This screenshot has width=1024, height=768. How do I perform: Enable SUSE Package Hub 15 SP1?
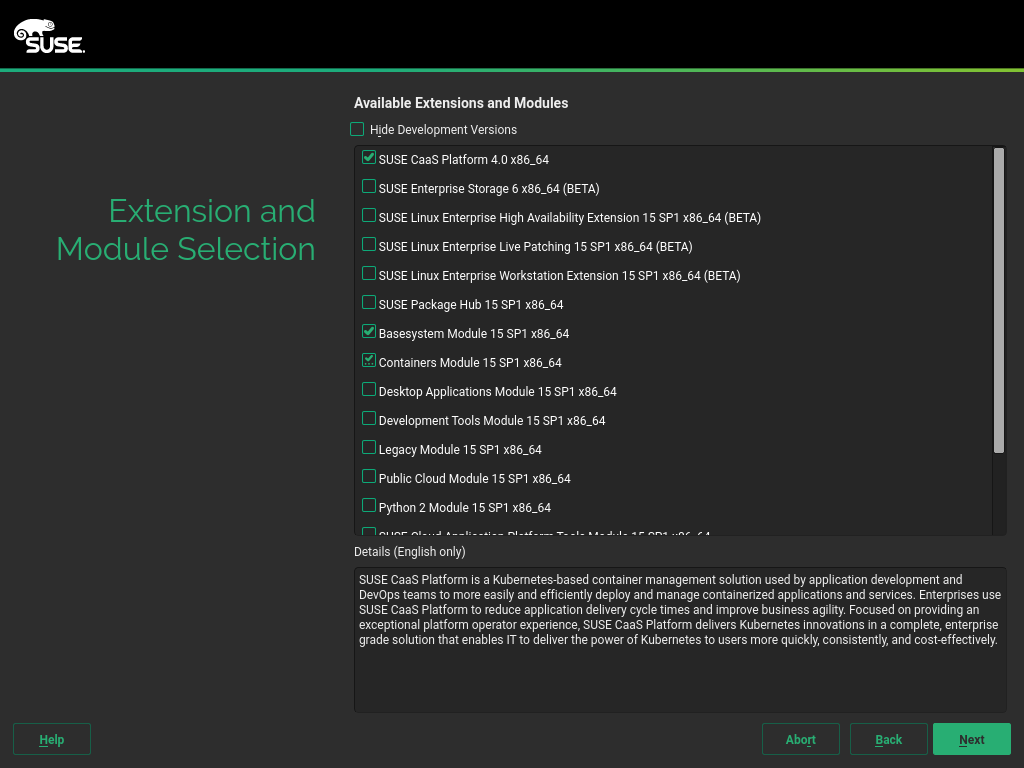369,303
